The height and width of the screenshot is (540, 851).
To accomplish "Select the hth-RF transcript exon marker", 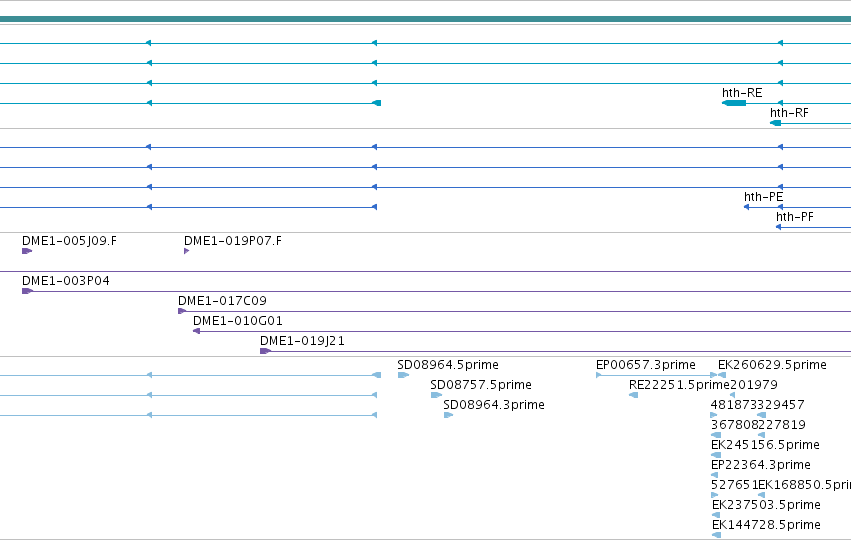I will [776, 123].
